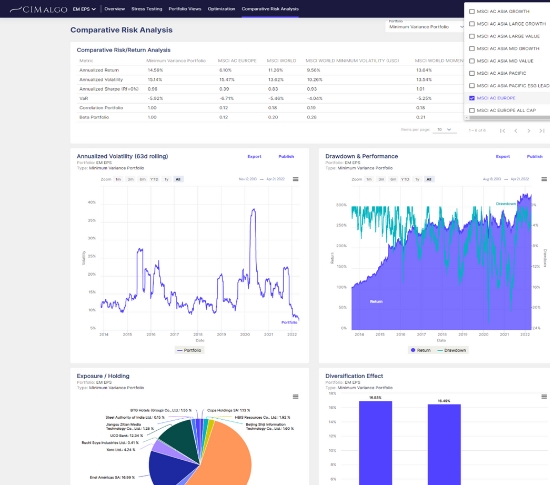Open Exposure / Holding chart hamburger menu

click(x=296, y=397)
